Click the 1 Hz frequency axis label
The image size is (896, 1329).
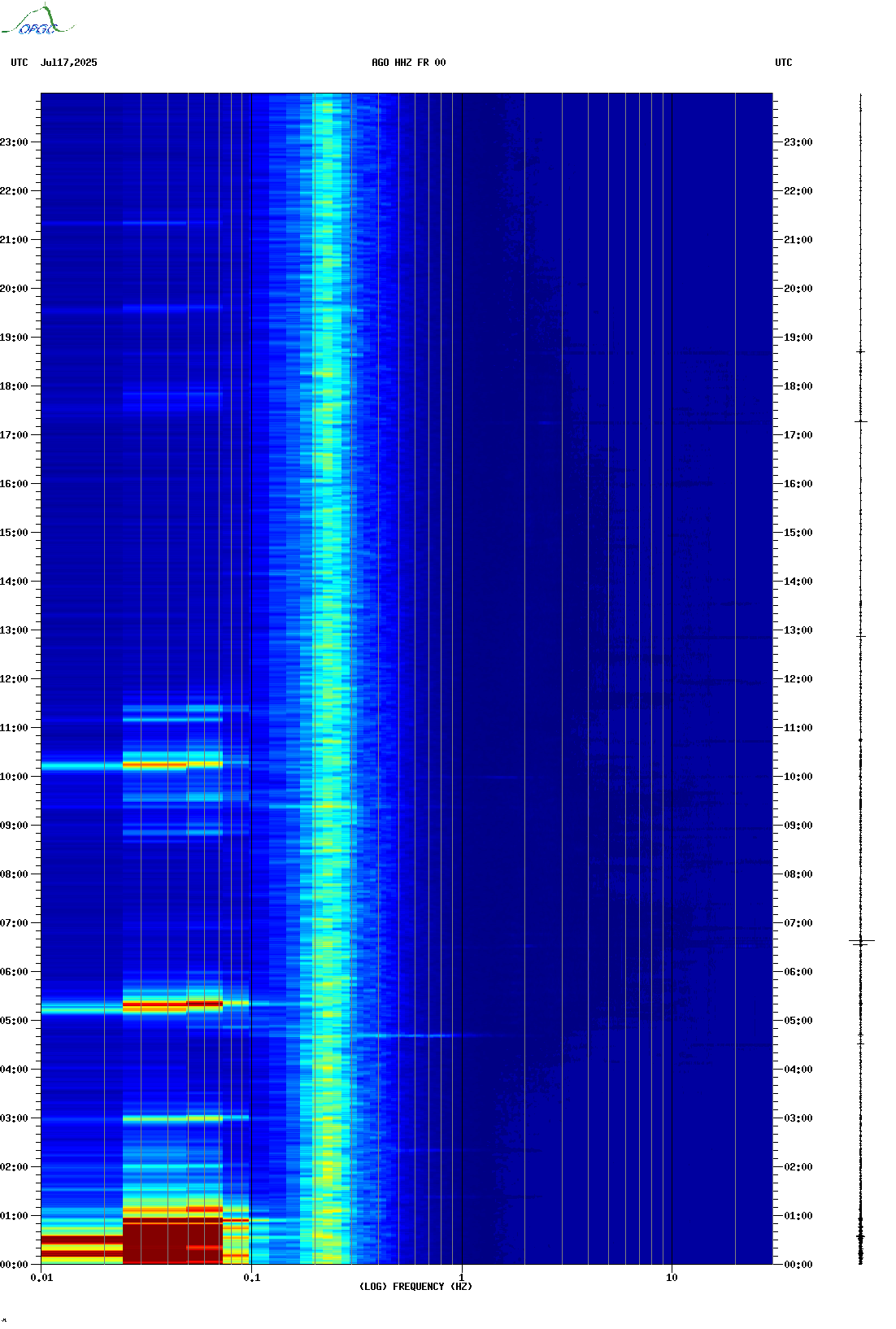tap(462, 1278)
